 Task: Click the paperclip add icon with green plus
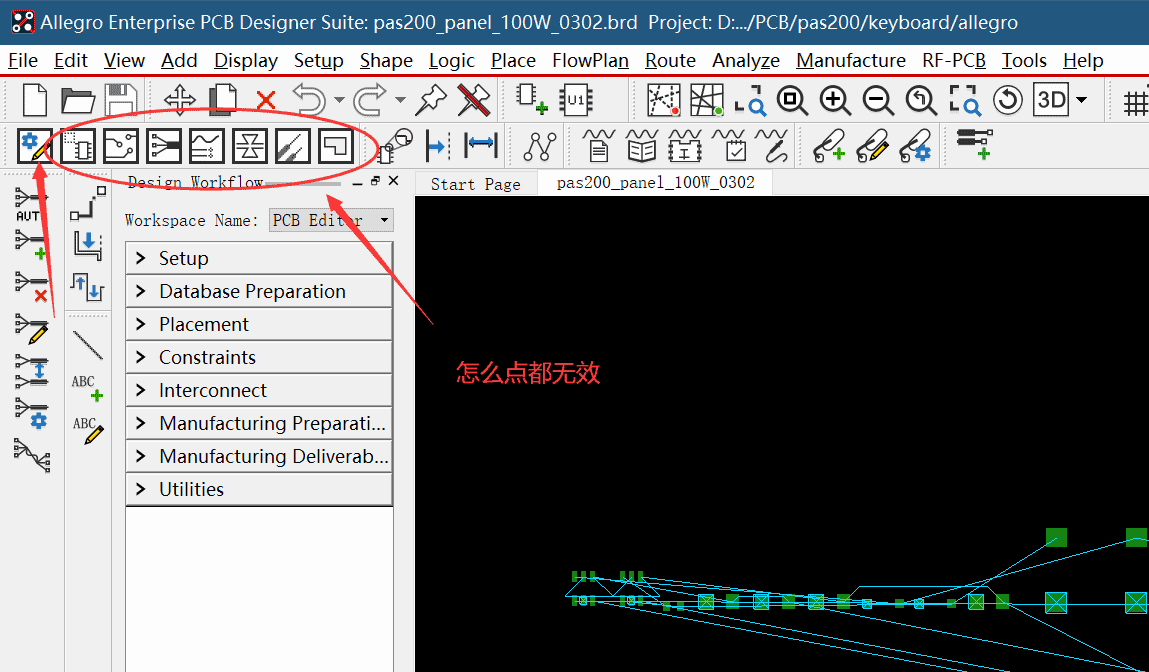click(830, 146)
